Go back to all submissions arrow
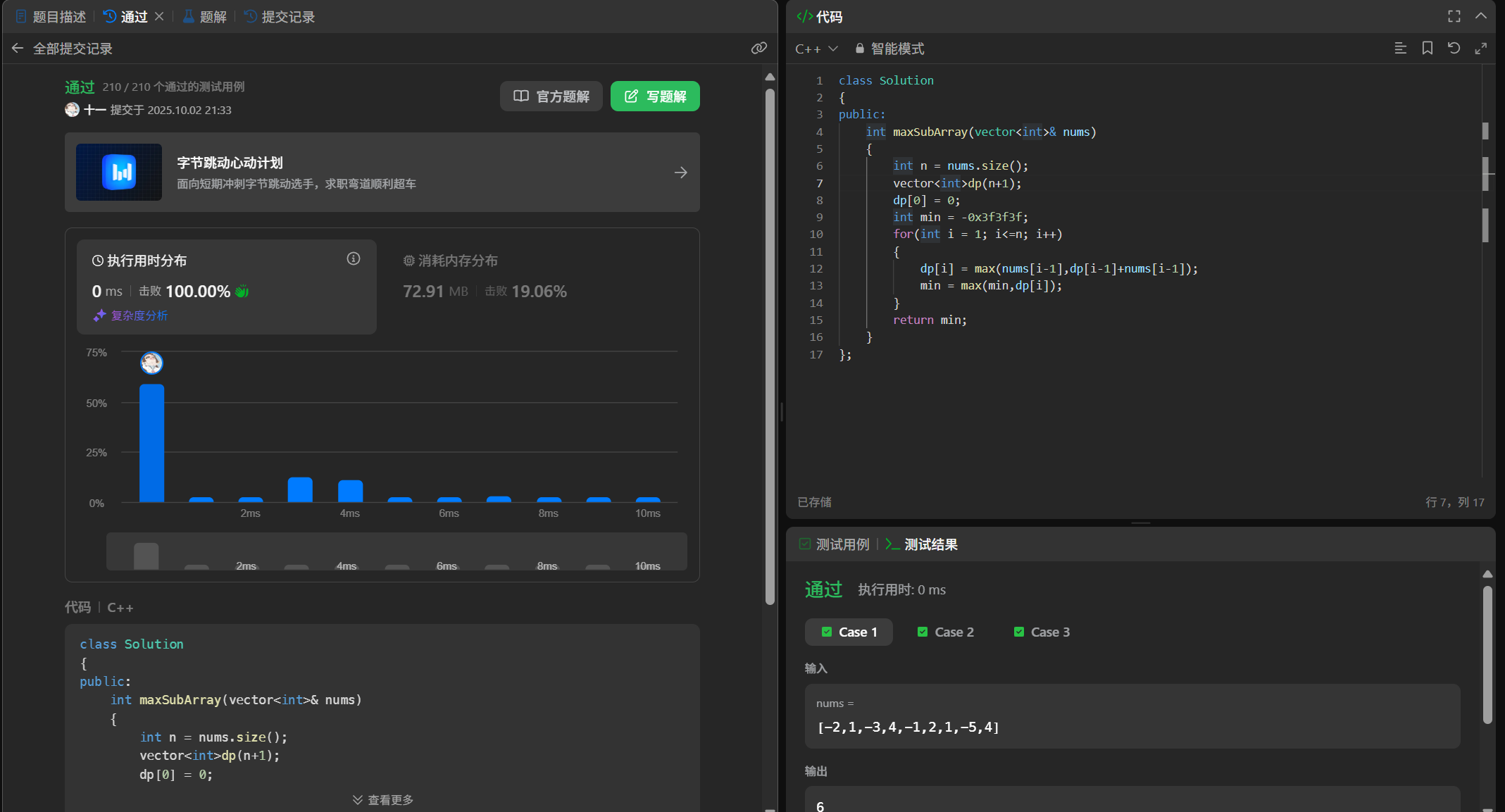The image size is (1505, 812). tap(18, 48)
